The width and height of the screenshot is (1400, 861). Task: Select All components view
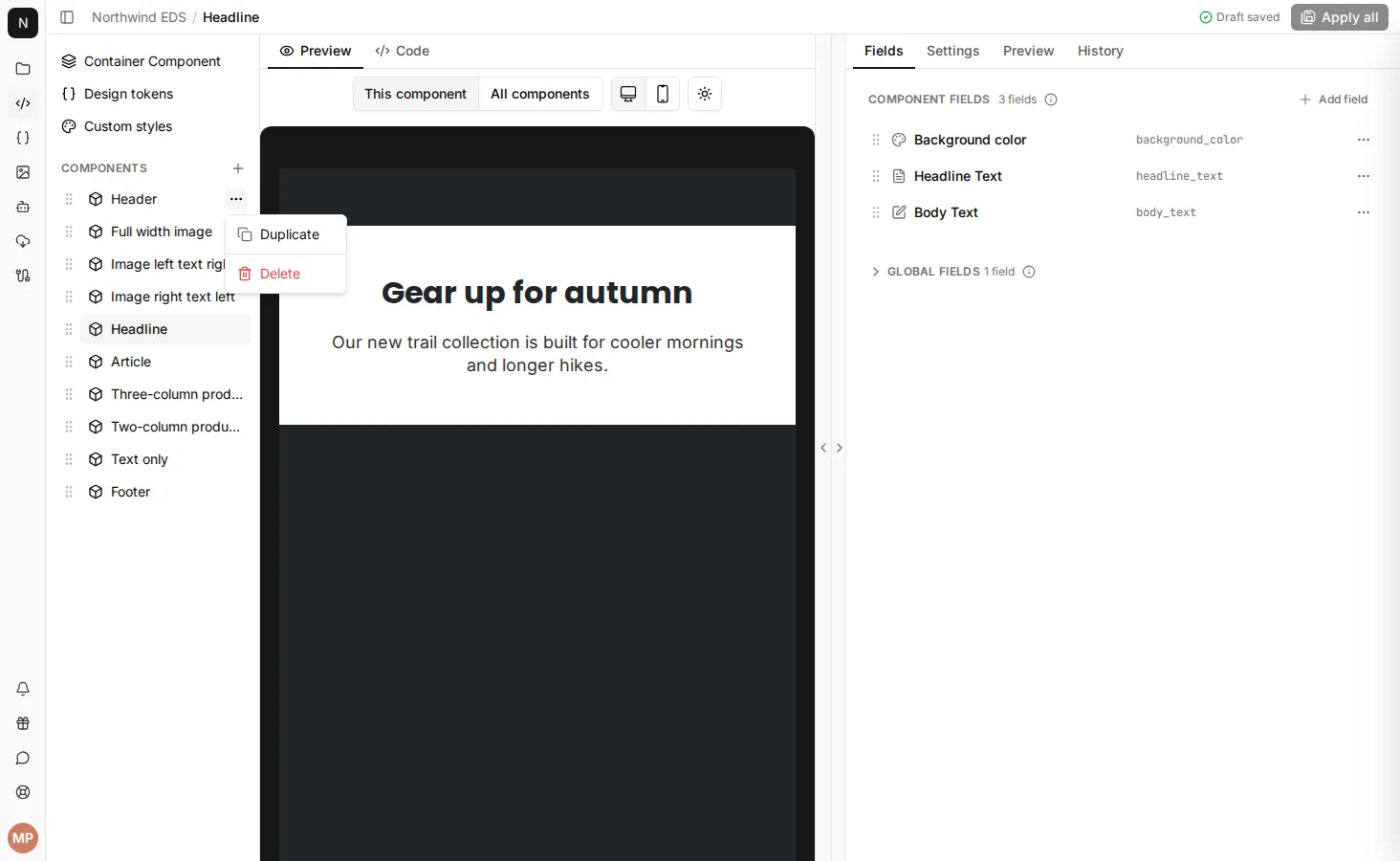point(540,94)
